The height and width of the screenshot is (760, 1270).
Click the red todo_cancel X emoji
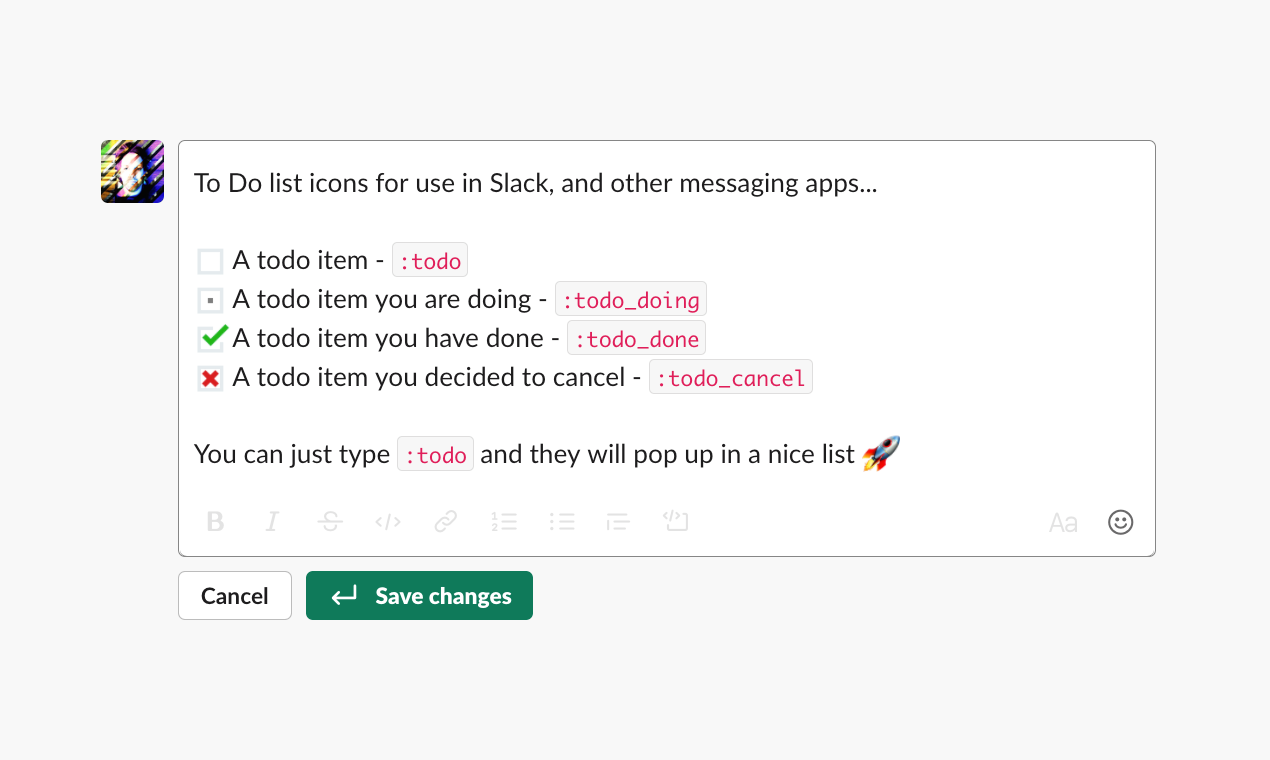point(209,377)
